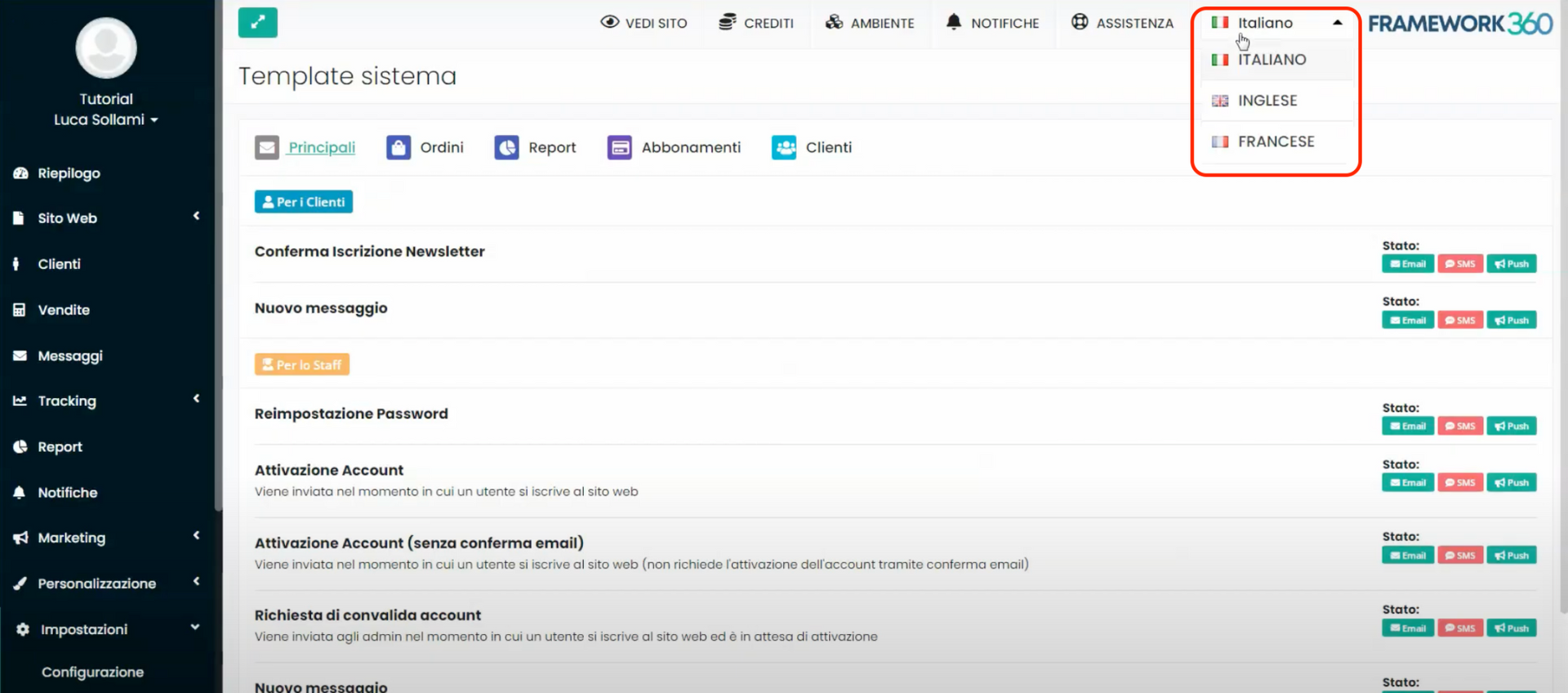Image resolution: width=1568 pixels, height=693 pixels.
Task: Select INGLESE from language list
Action: point(1276,101)
